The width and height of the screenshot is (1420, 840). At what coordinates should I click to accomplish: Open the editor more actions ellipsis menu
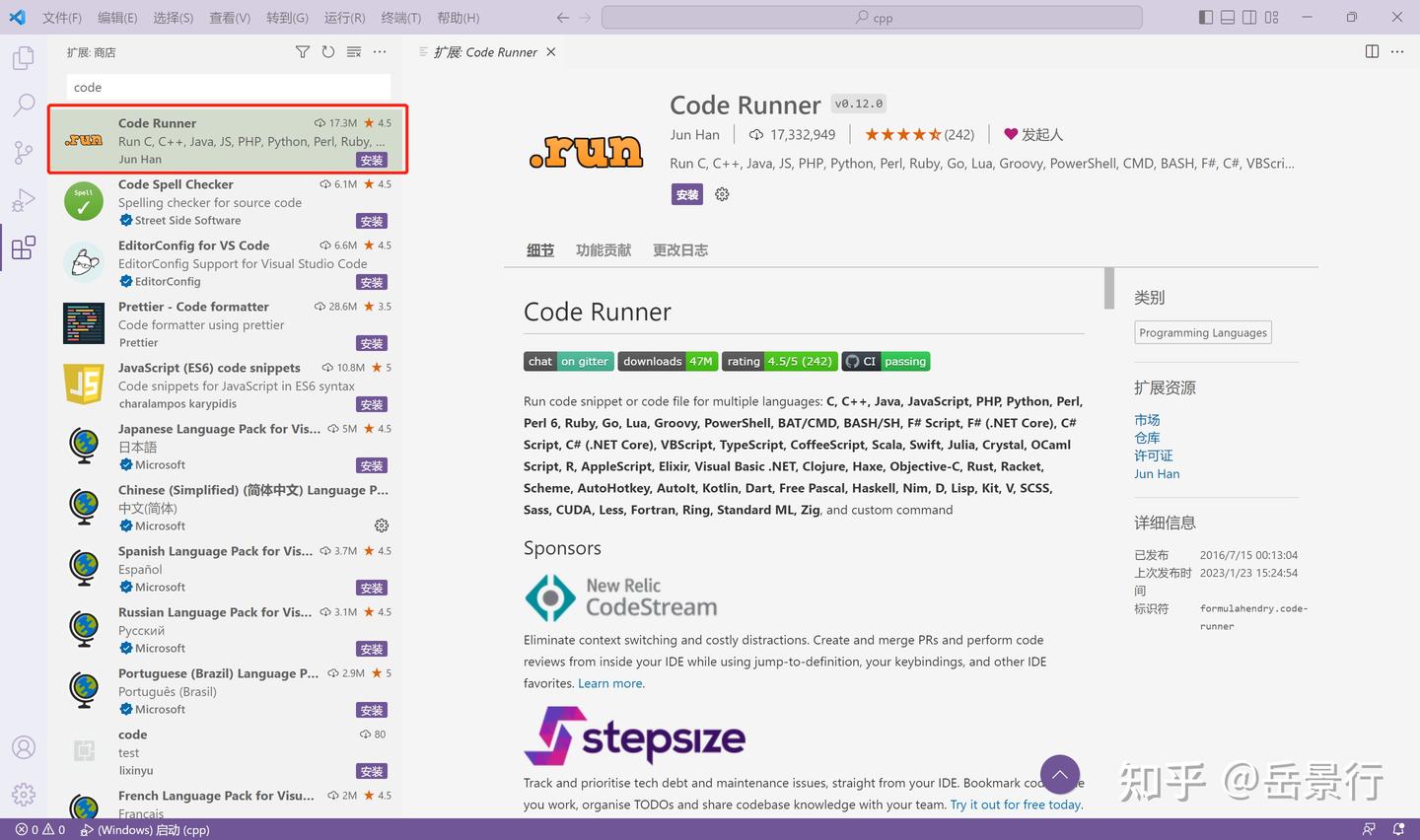(x=1396, y=51)
